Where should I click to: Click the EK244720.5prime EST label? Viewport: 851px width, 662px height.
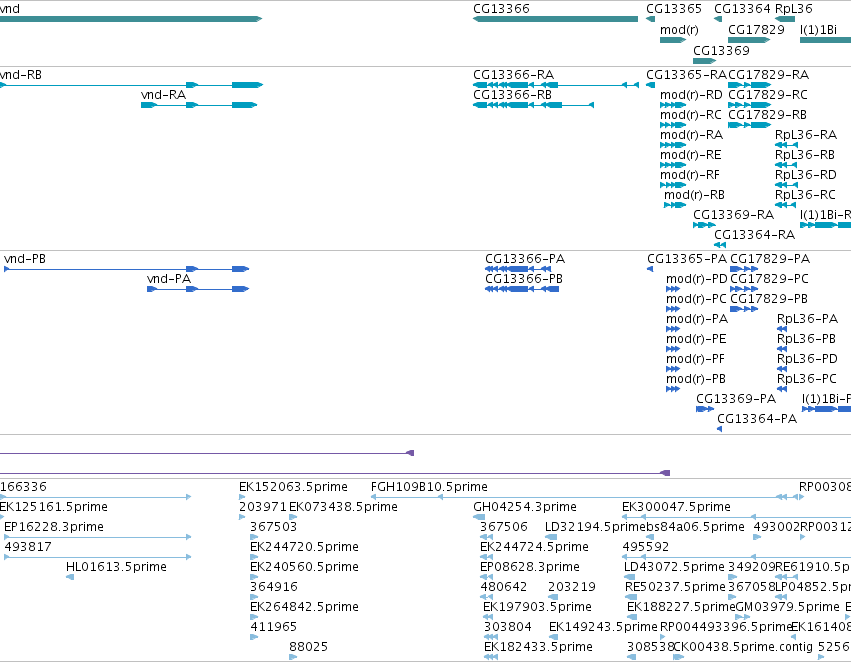[304, 547]
